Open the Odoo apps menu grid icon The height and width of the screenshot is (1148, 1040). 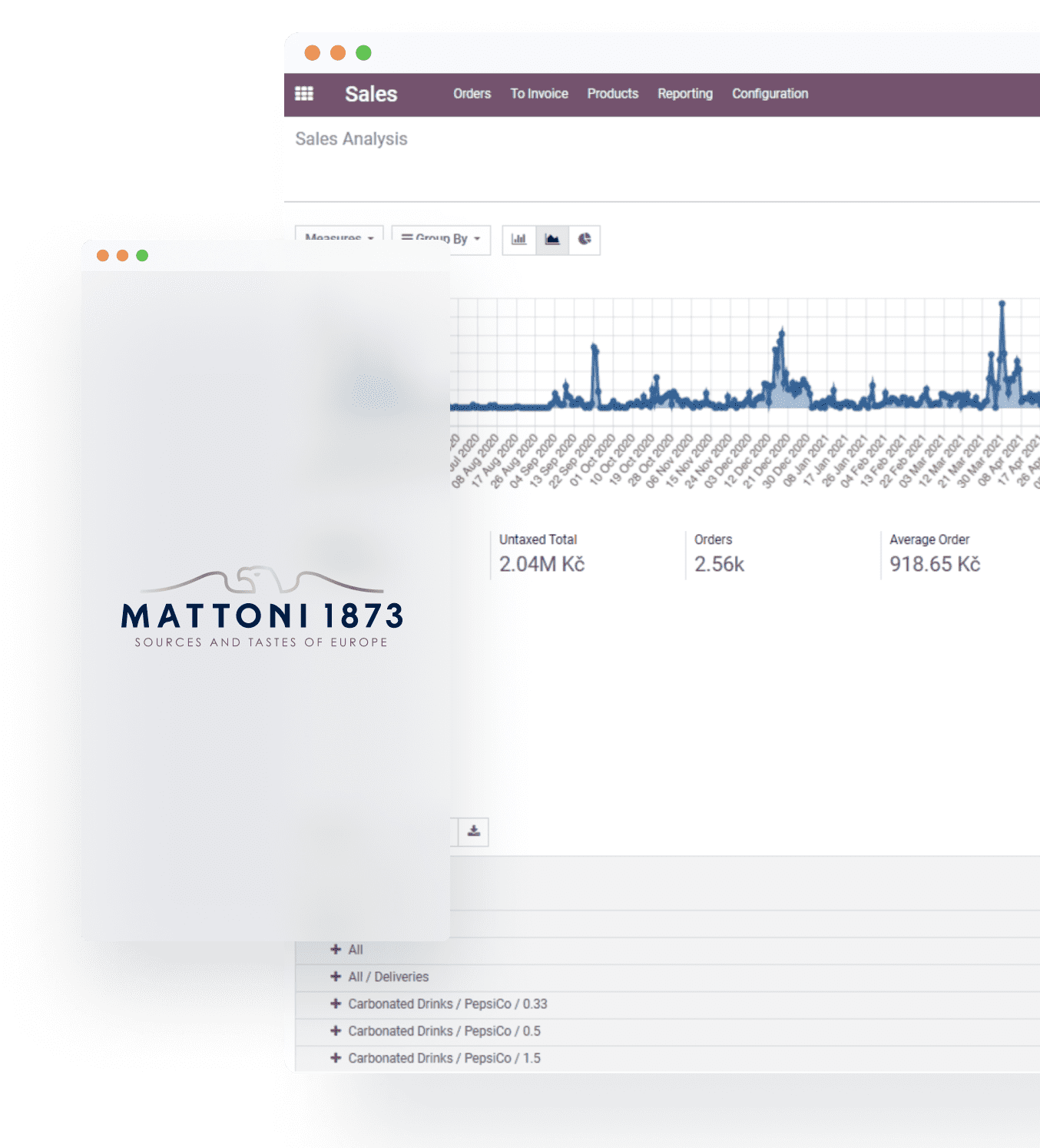click(x=305, y=94)
